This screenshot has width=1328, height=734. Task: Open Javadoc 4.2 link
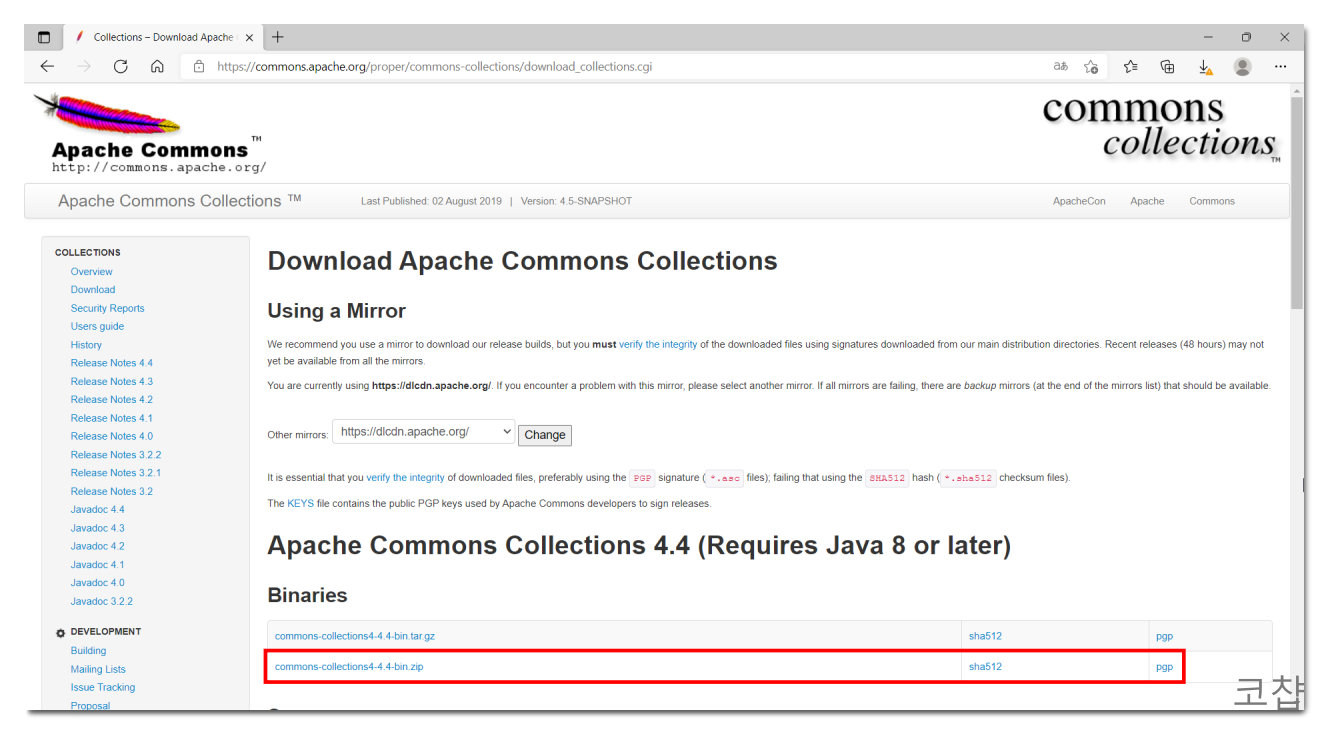(97, 546)
